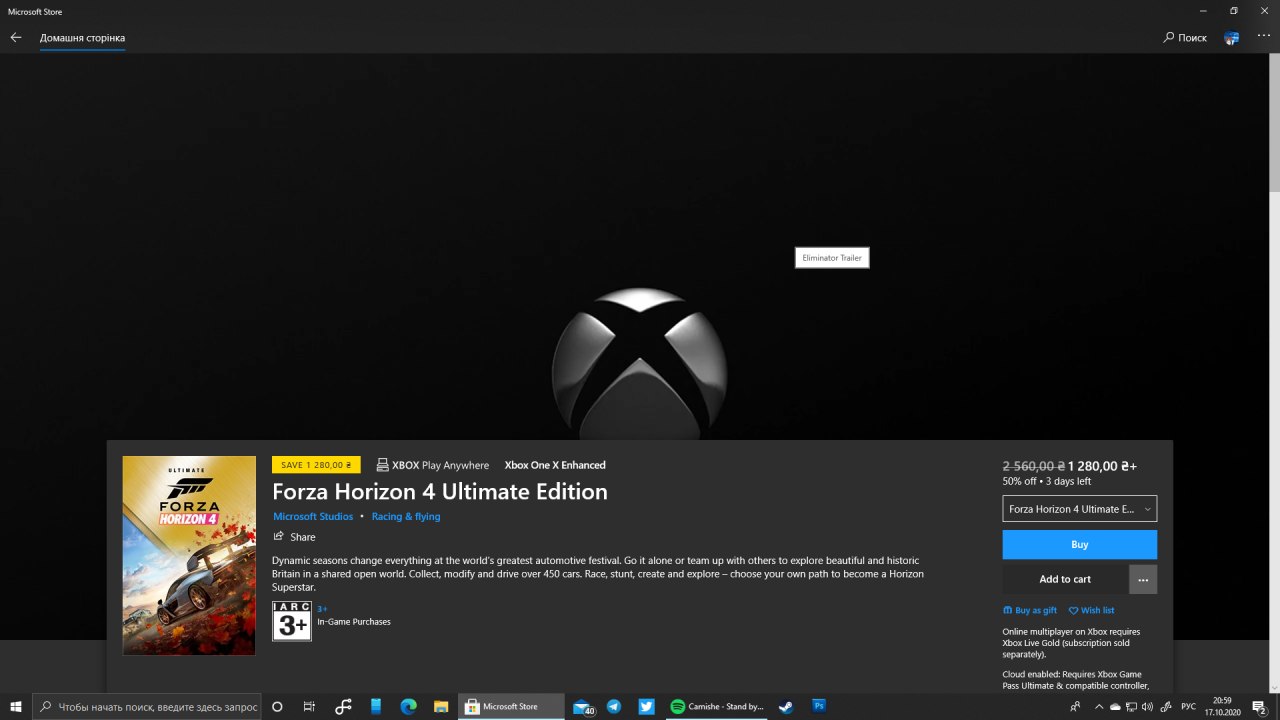Click the SAVE 1 280,00 ₴ badge
Viewport: 1280px width, 720px height.
(x=316, y=465)
